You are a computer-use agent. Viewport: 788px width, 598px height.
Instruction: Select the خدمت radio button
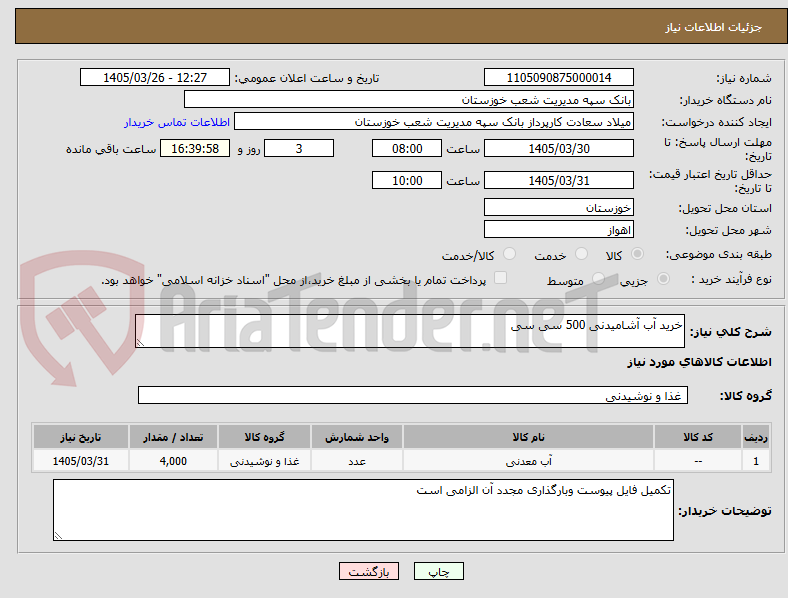[581, 254]
